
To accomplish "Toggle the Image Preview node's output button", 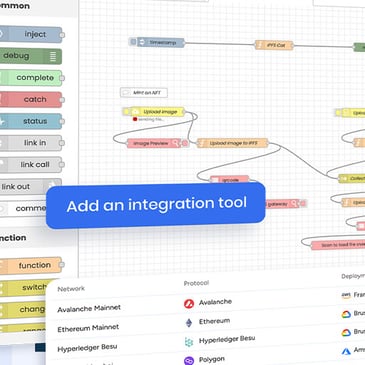I will [185, 143].
